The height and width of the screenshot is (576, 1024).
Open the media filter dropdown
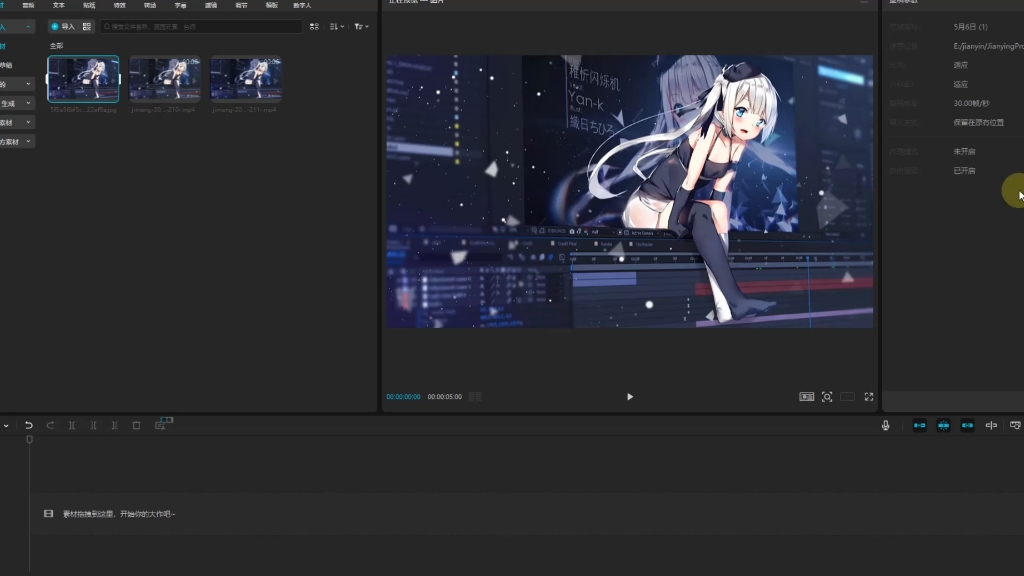[361, 27]
